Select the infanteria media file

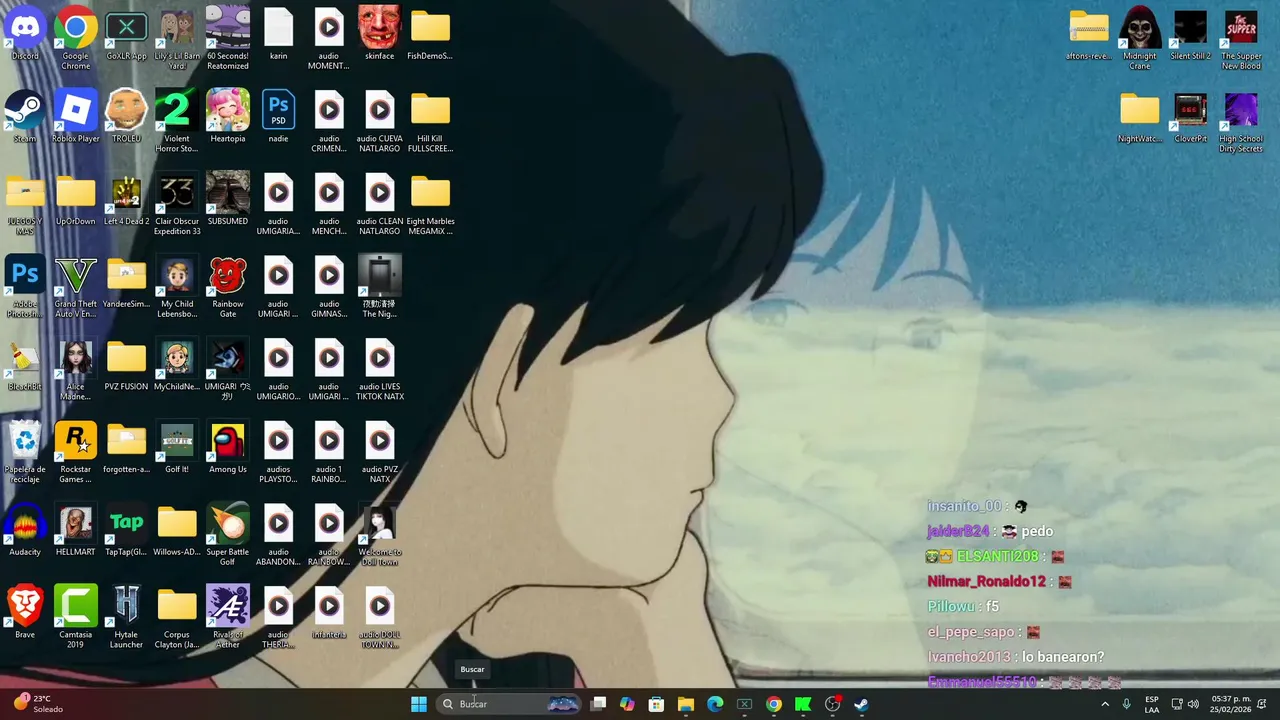pos(329,612)
